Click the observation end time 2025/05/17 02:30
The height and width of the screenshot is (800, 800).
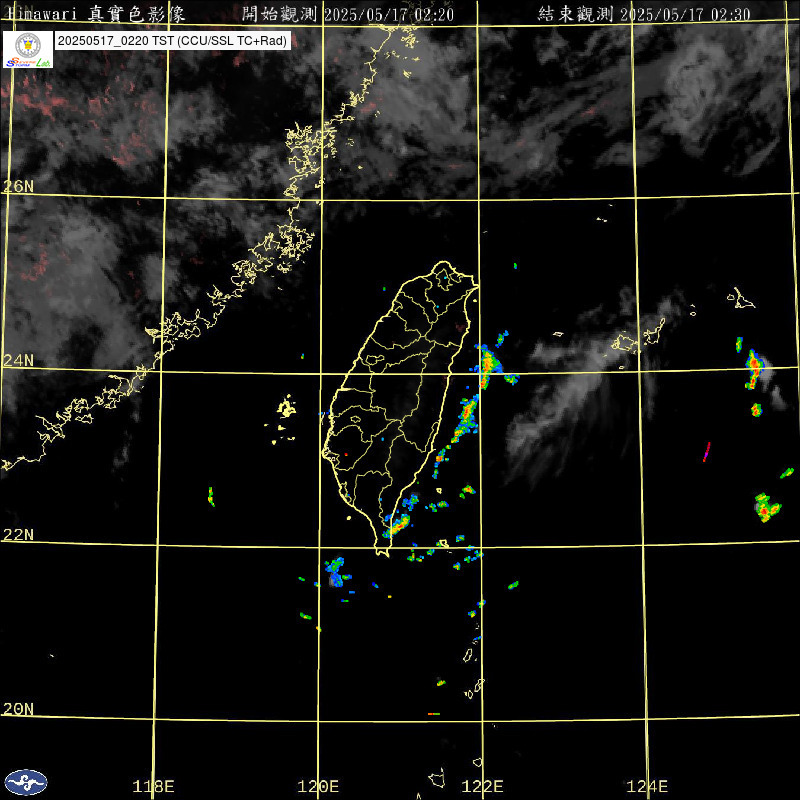point(685,14)
